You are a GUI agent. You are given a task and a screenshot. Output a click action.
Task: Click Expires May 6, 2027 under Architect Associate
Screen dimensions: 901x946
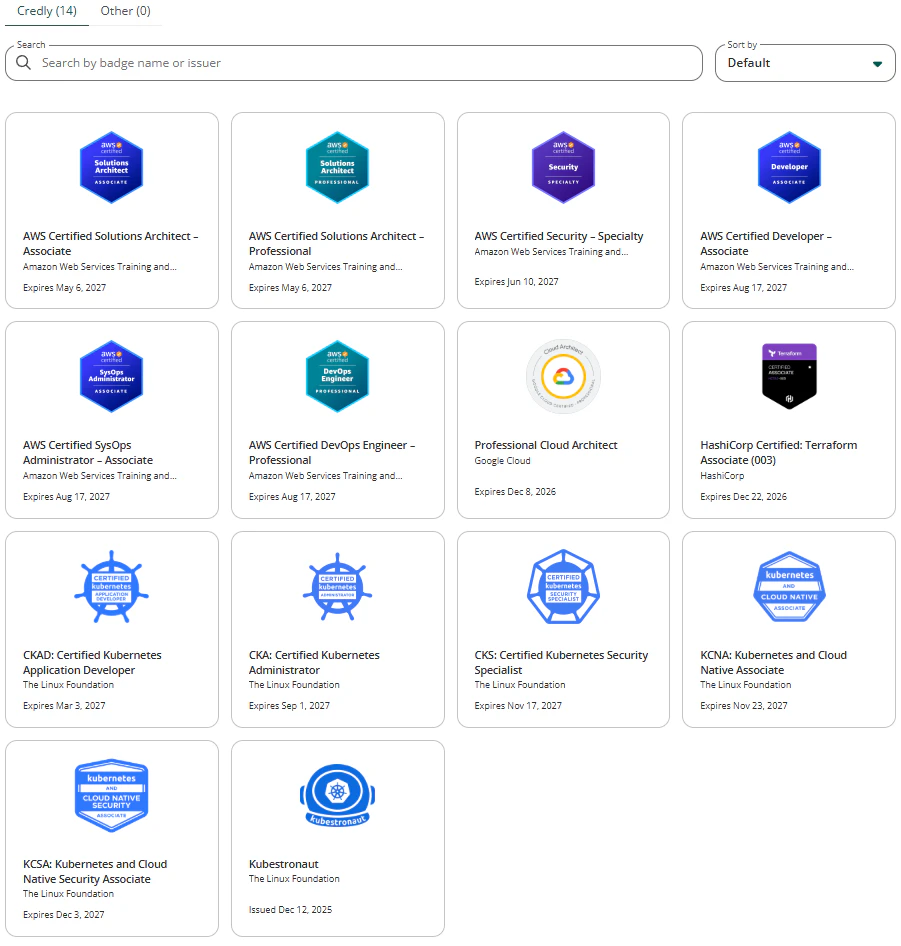coord(65,288)
